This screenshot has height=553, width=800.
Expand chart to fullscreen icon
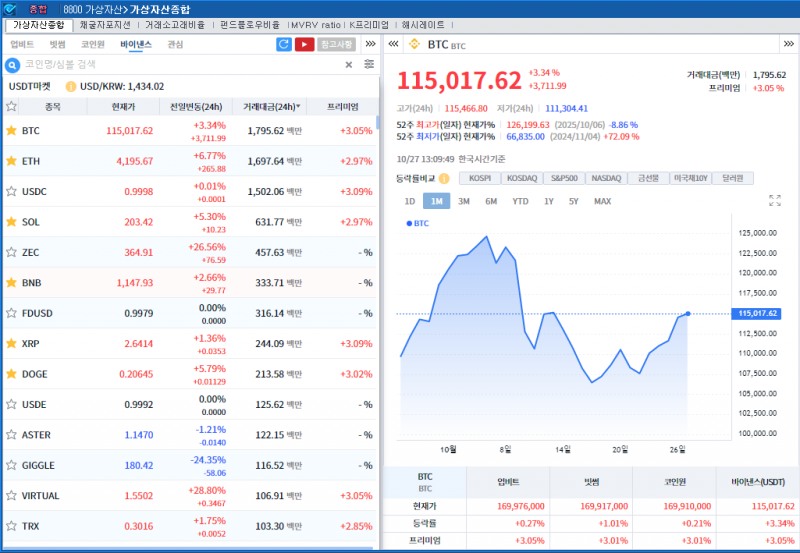(774, 200)
